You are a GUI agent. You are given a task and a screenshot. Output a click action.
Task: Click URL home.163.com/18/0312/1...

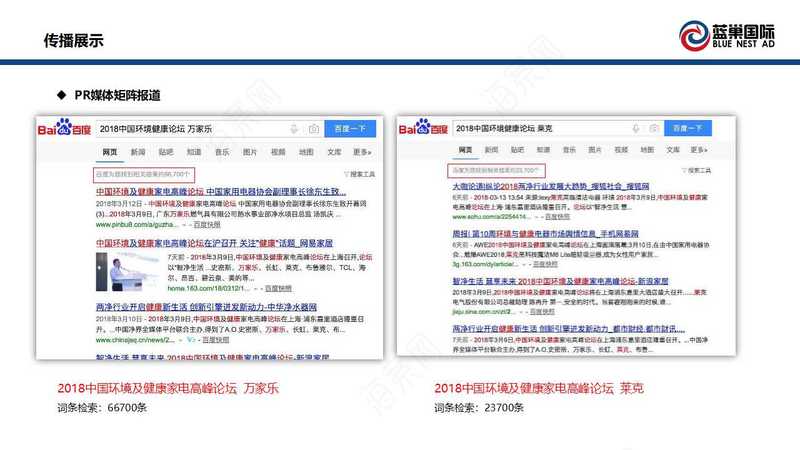(209, 288)
